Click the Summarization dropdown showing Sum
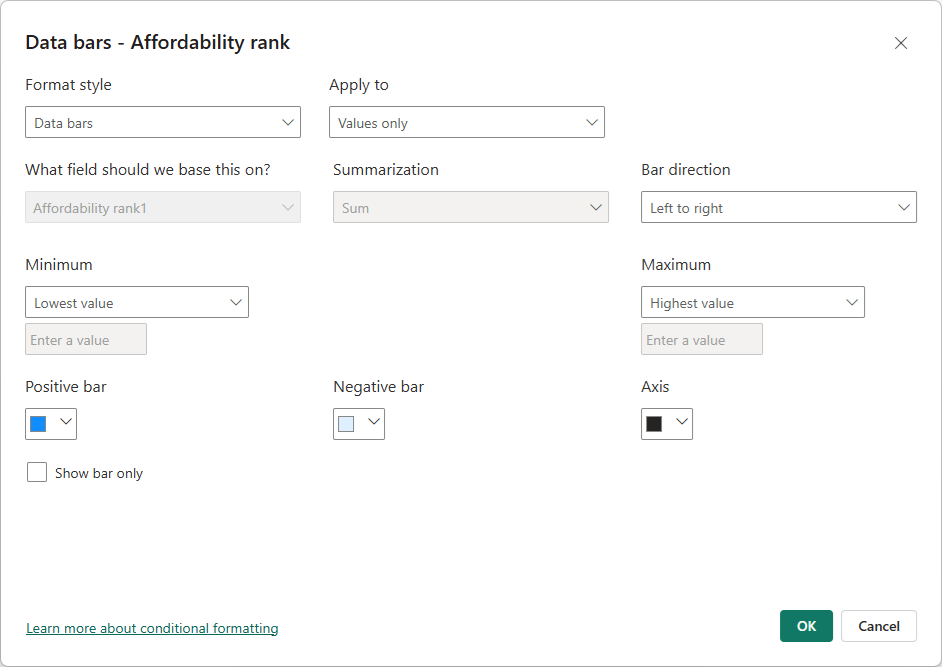The height and width of the screenshot is (667, 942). [x=470, y=207]
